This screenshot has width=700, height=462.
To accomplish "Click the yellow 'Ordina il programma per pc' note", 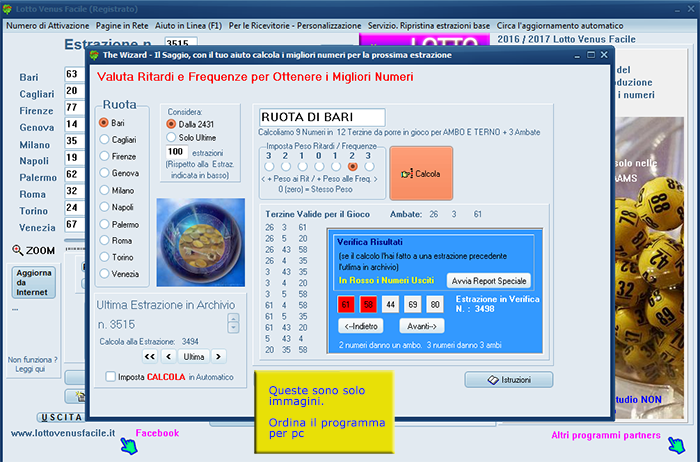I will point(325,412).
